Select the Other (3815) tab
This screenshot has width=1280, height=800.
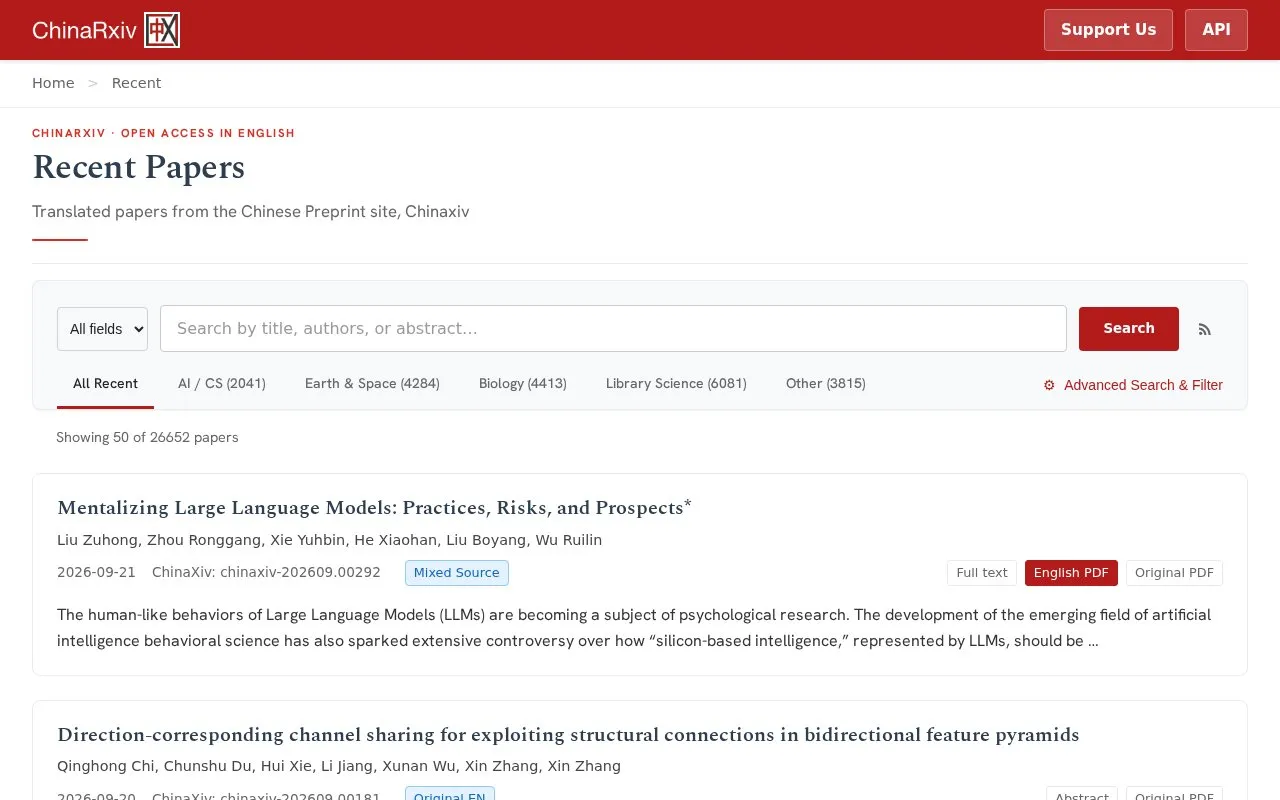[826, 384]
